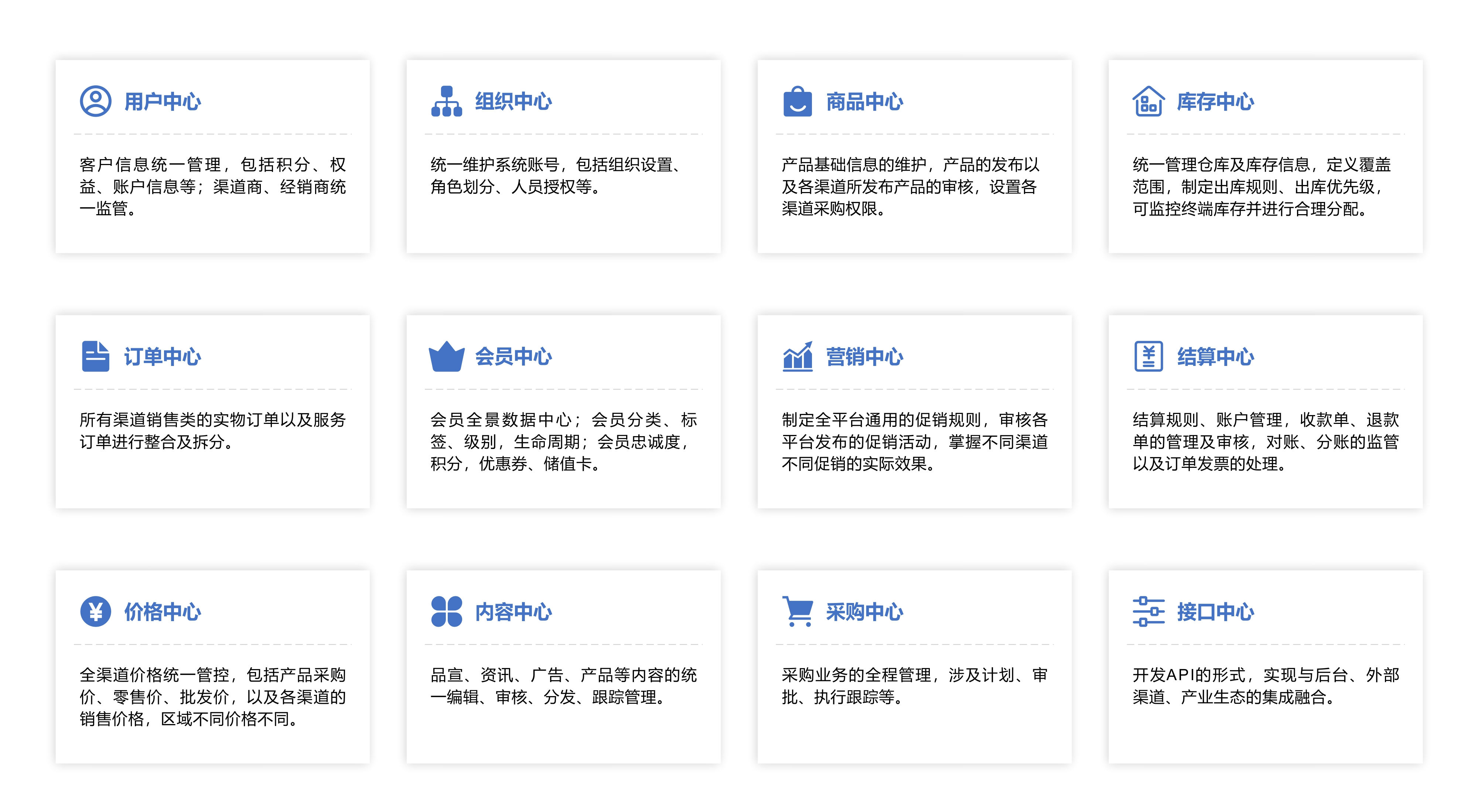Click the description starting 制定全平台通用的促销规则
This screenshot has width=1478, height=812.
pyautogui.click(x=915, y=442)
